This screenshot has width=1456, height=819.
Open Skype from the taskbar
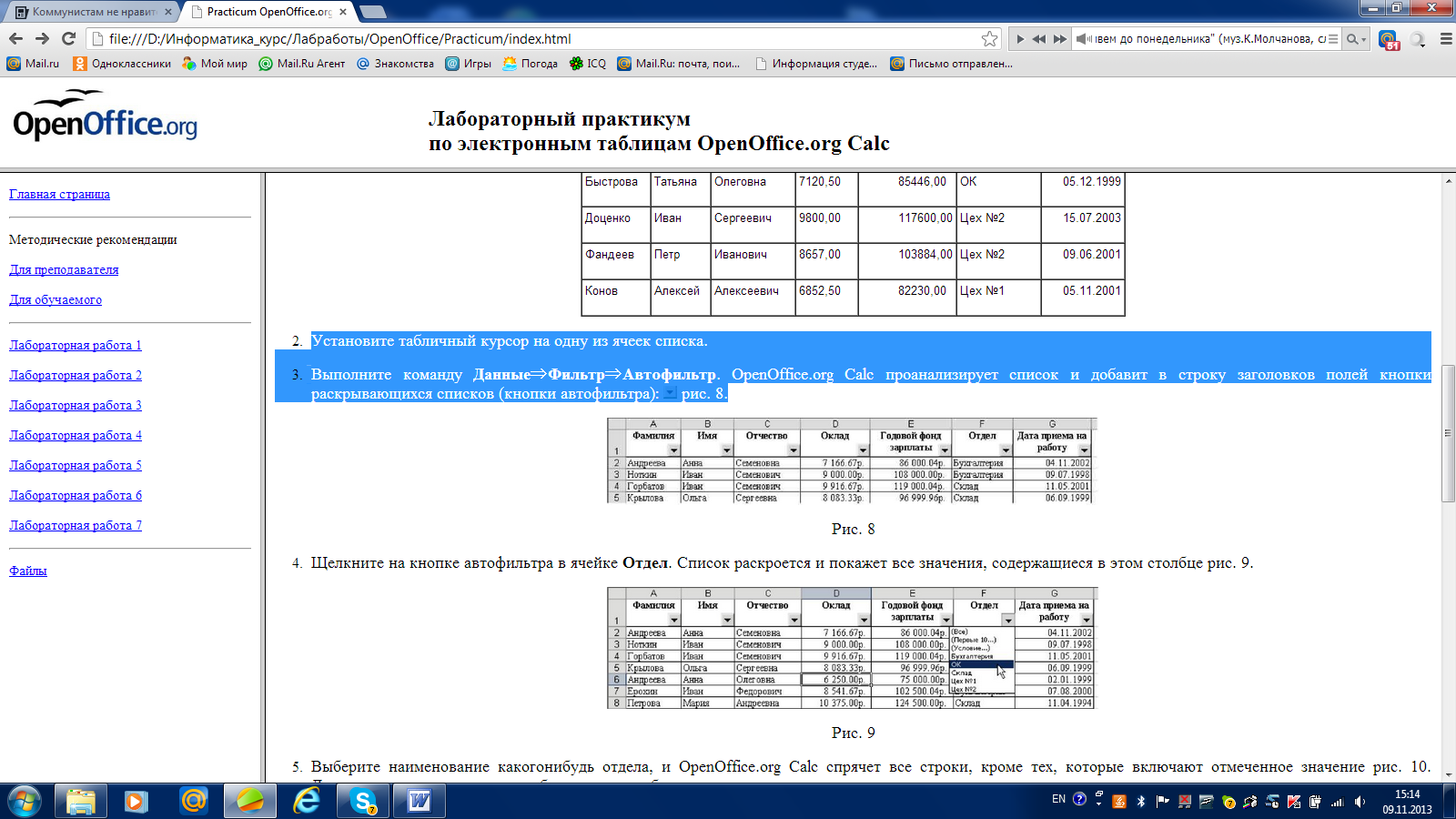(364, 801)
